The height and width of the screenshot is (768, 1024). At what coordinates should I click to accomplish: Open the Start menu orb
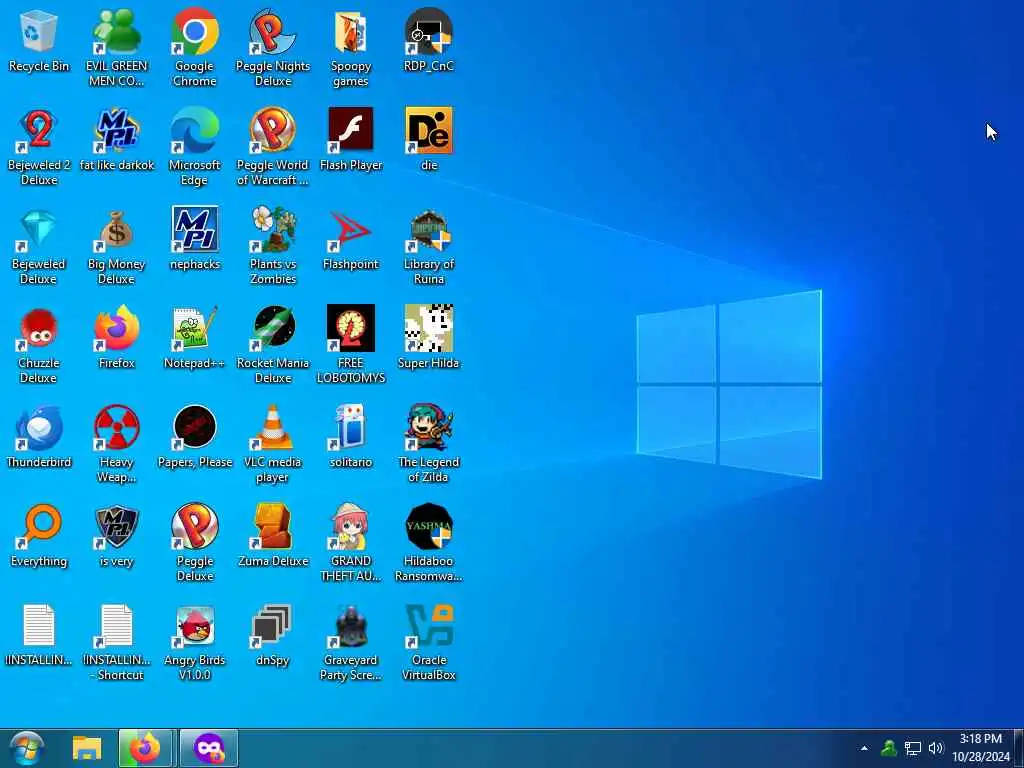tap(27, 748)
